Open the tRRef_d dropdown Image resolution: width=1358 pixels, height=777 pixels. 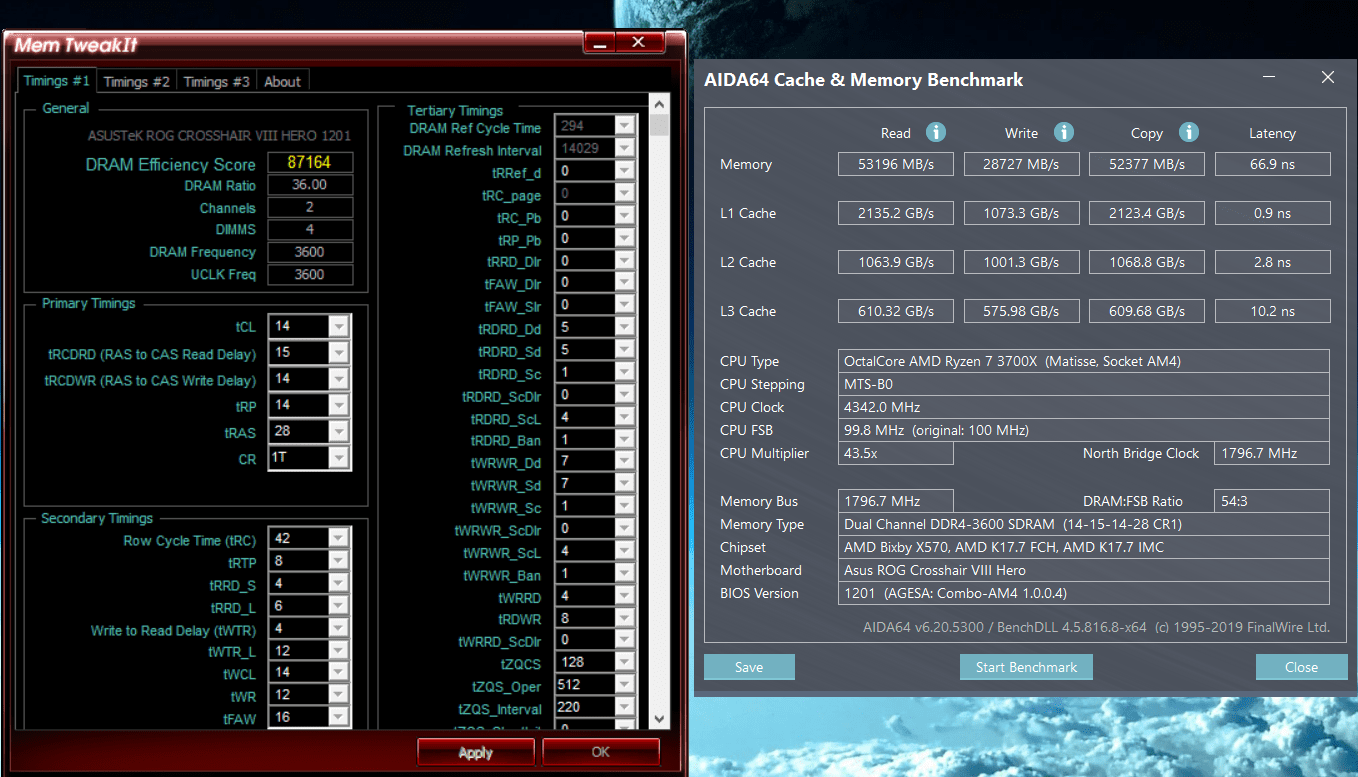pos(625,171)
